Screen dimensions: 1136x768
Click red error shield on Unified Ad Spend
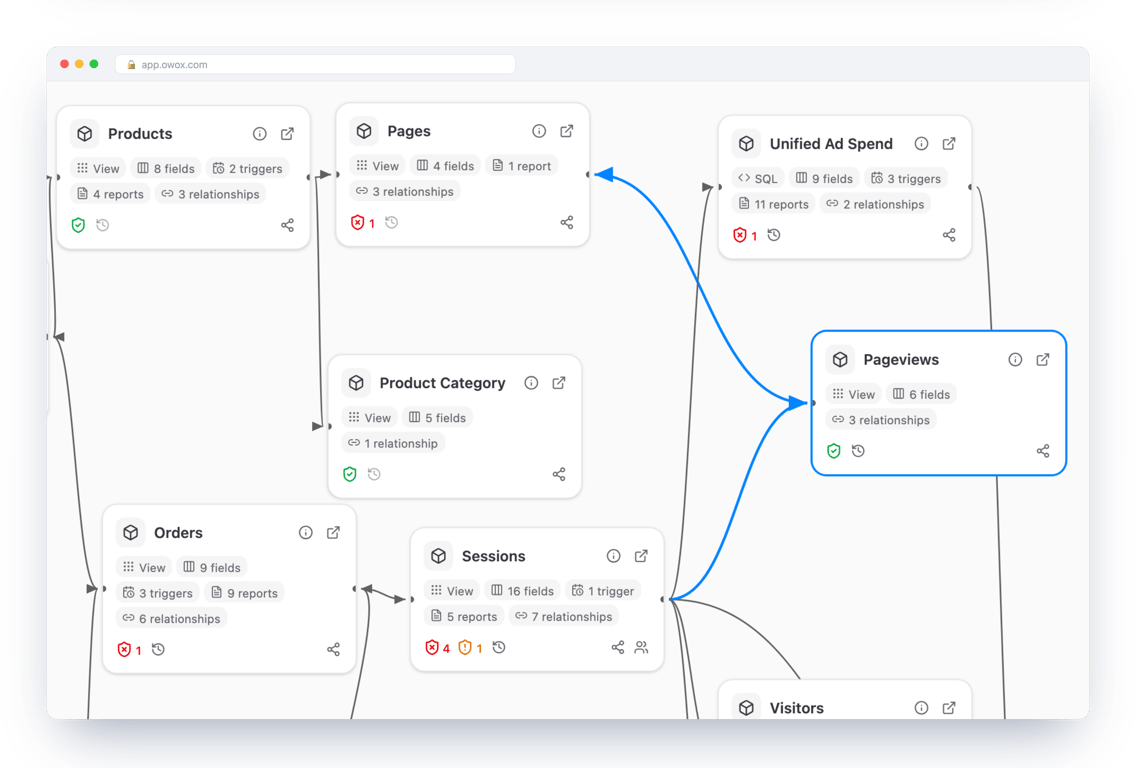tap(740, 235)
